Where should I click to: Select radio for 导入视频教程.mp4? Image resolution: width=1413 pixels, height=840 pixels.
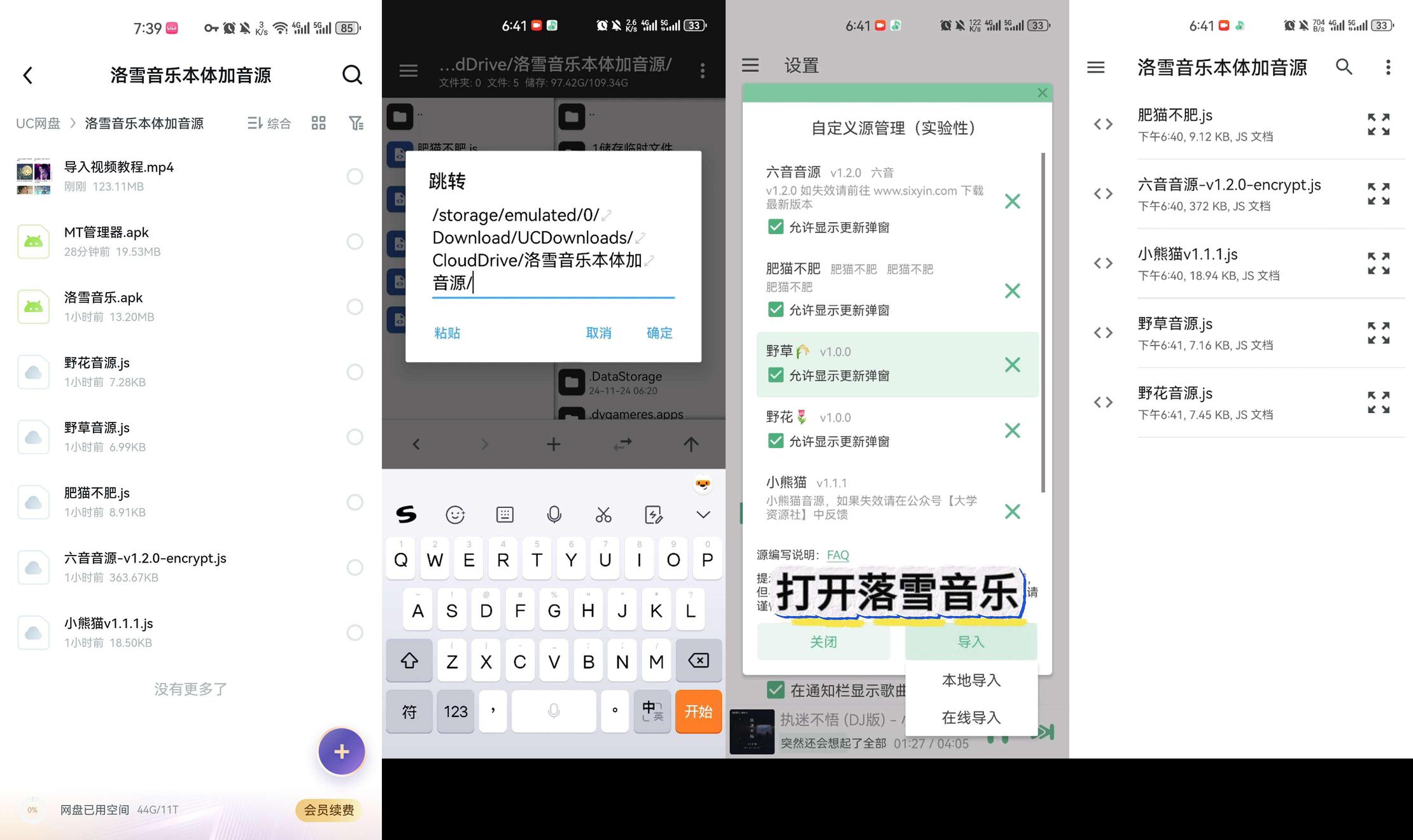pos(355,176)
